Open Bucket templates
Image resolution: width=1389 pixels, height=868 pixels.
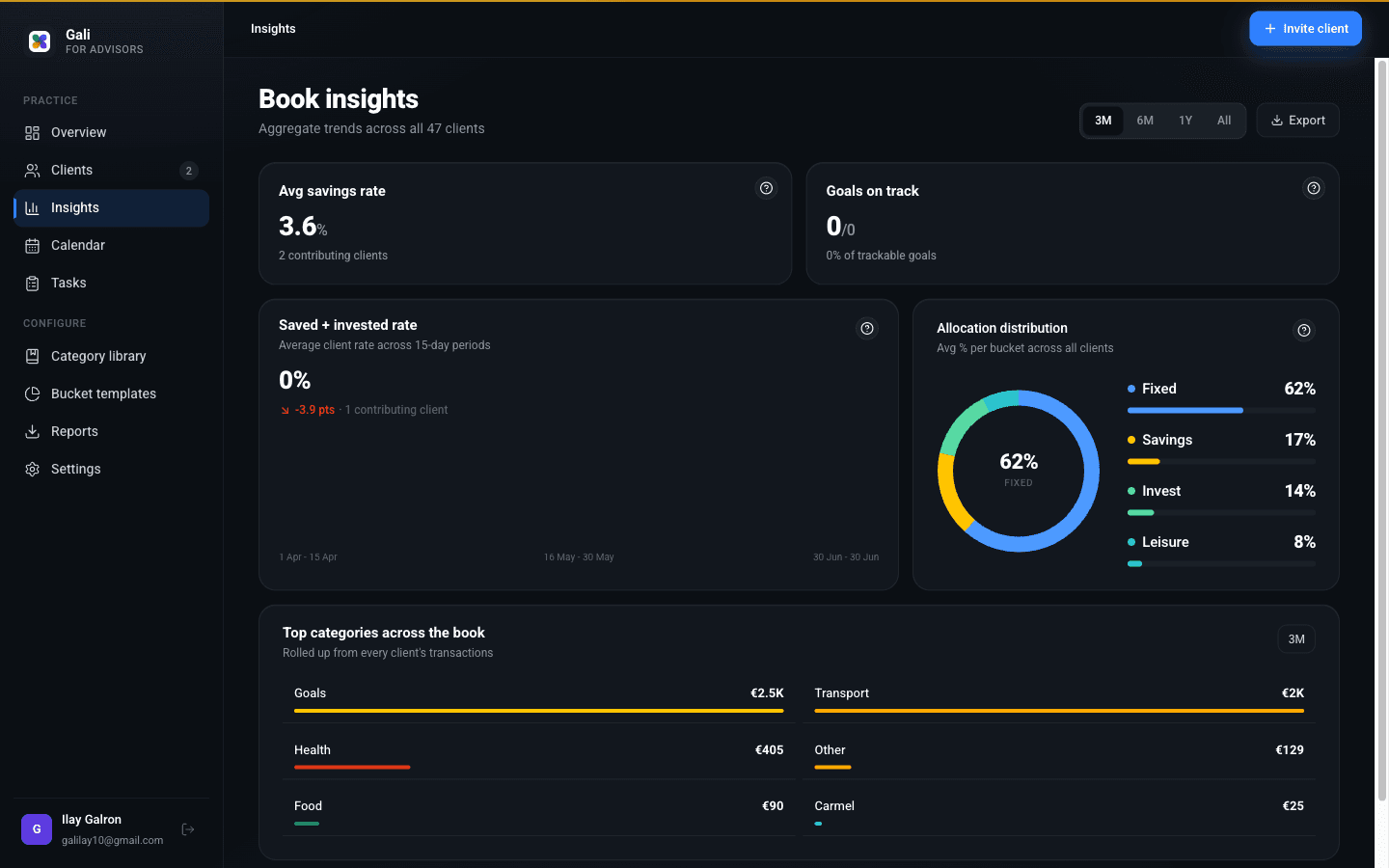111,394
